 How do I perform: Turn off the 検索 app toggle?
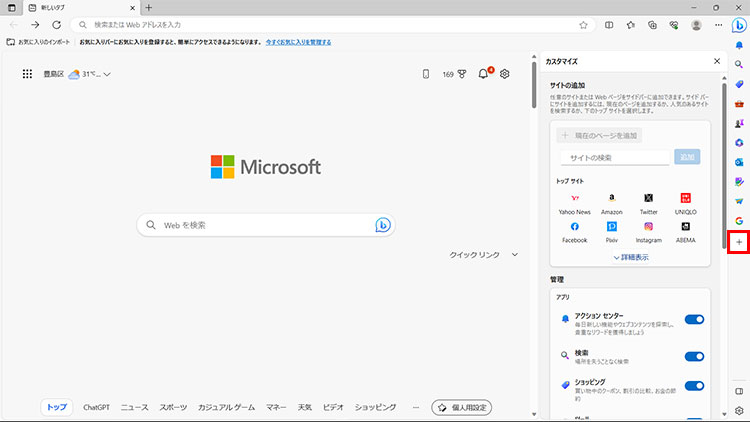pos(694,354)
